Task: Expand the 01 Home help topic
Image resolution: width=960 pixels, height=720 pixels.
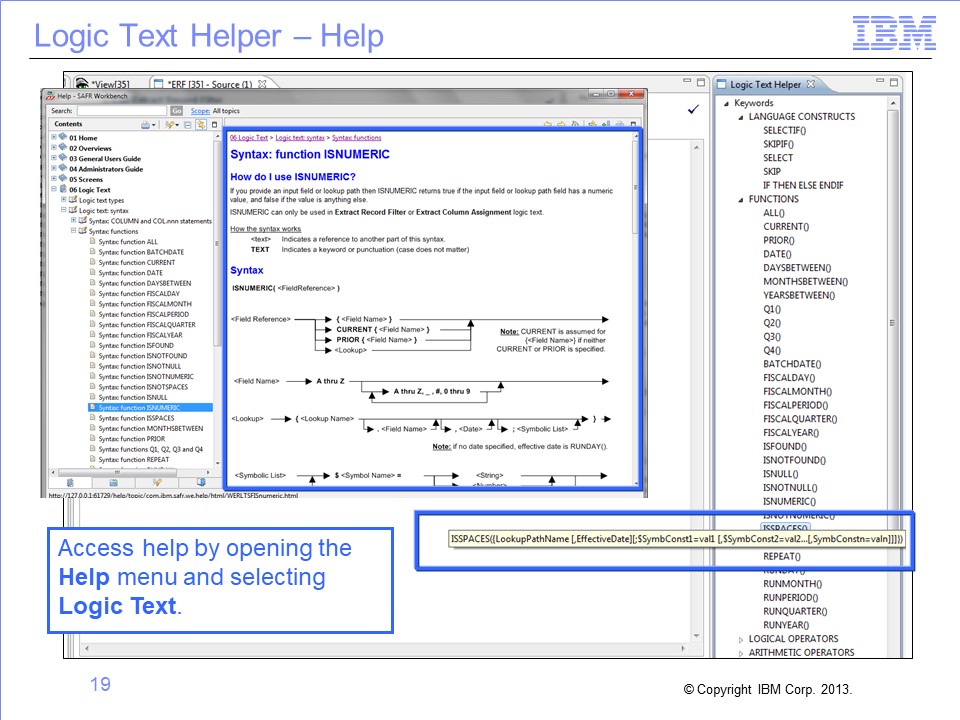Action: click(x=54, y=138)
